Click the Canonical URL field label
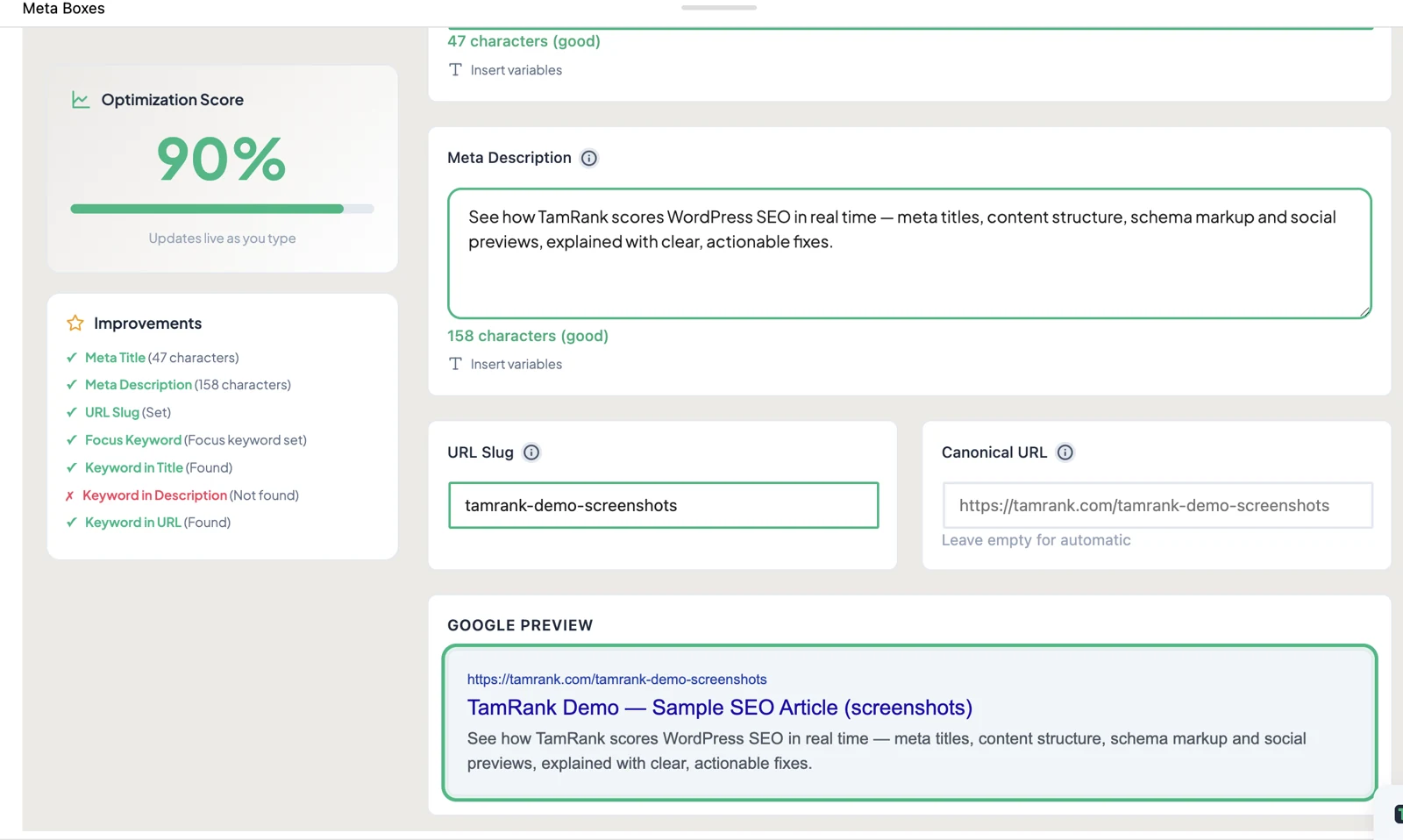Screen dimensions: 1403x840 [994, 452]
